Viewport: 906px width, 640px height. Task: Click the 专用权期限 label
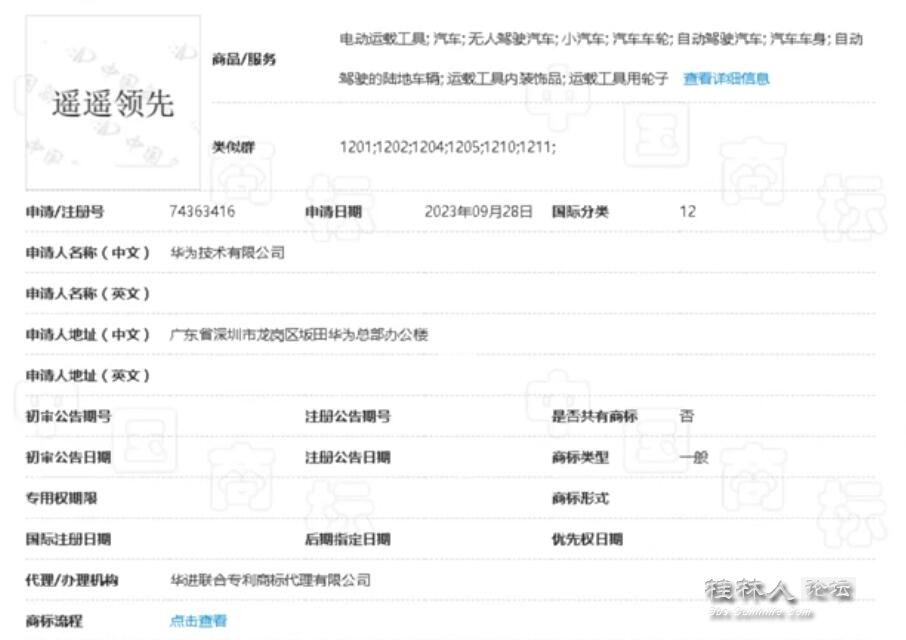(61, 498)
